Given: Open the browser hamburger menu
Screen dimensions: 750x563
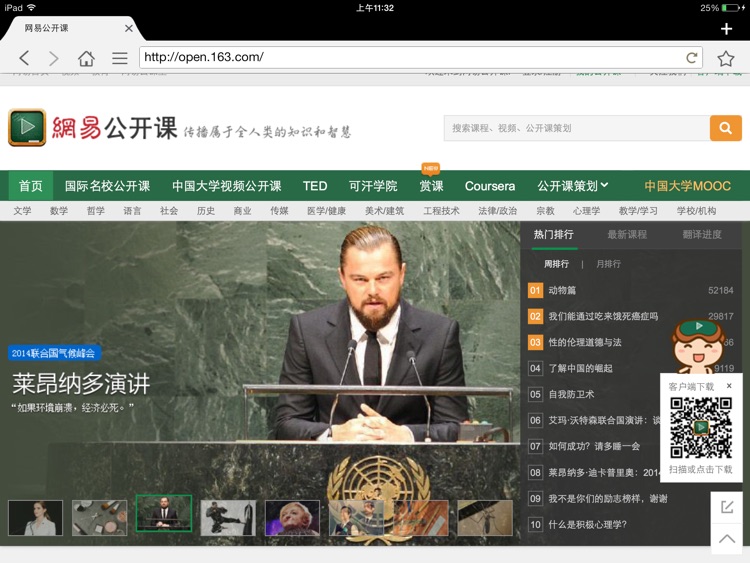Looking at the screenshot, I should point(120,58).
